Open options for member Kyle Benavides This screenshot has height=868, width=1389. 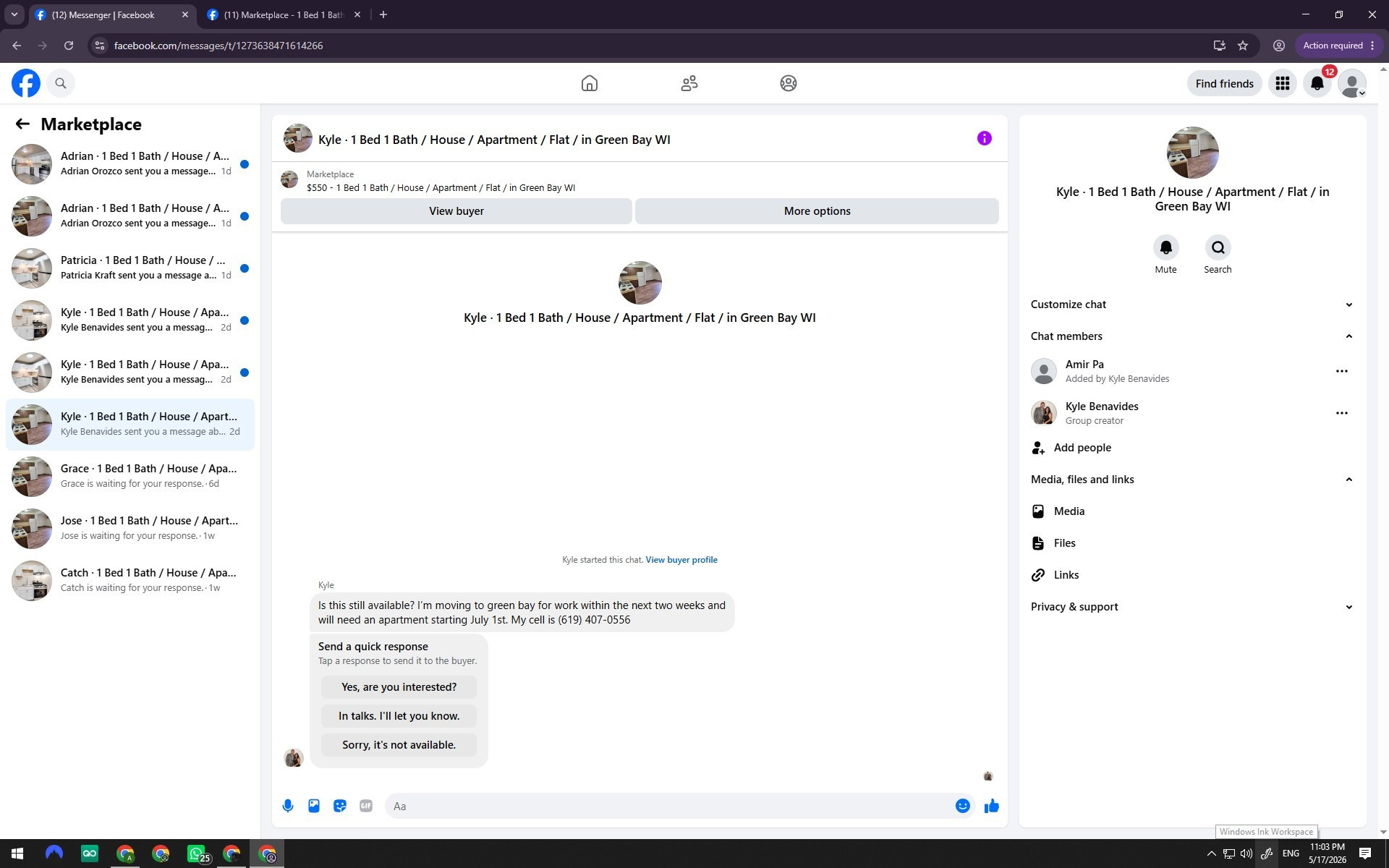(1342, 413)
